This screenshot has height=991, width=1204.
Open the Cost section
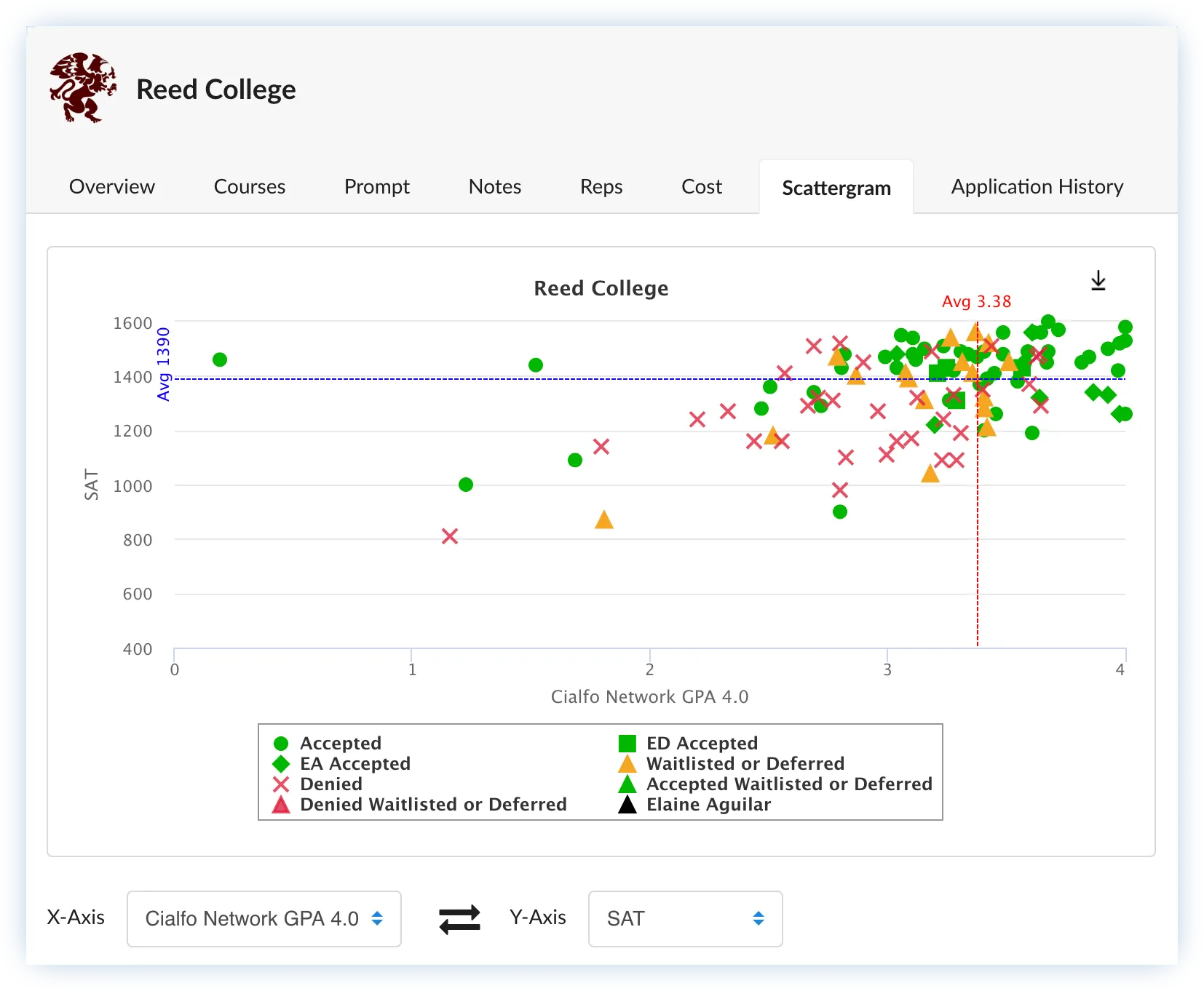click(701, 186)
